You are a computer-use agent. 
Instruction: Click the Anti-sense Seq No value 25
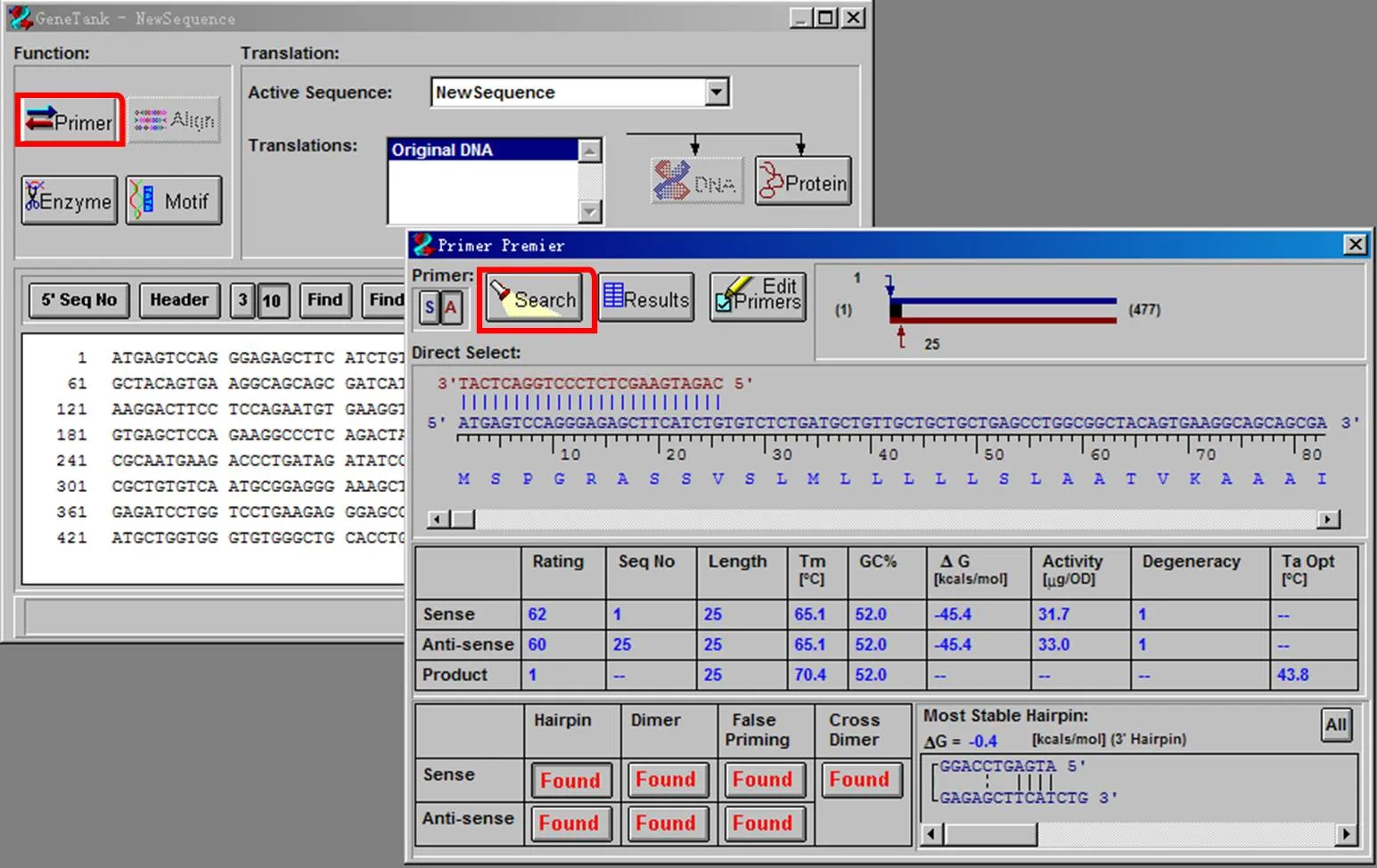pyautogui.click(x=622, y=645)
